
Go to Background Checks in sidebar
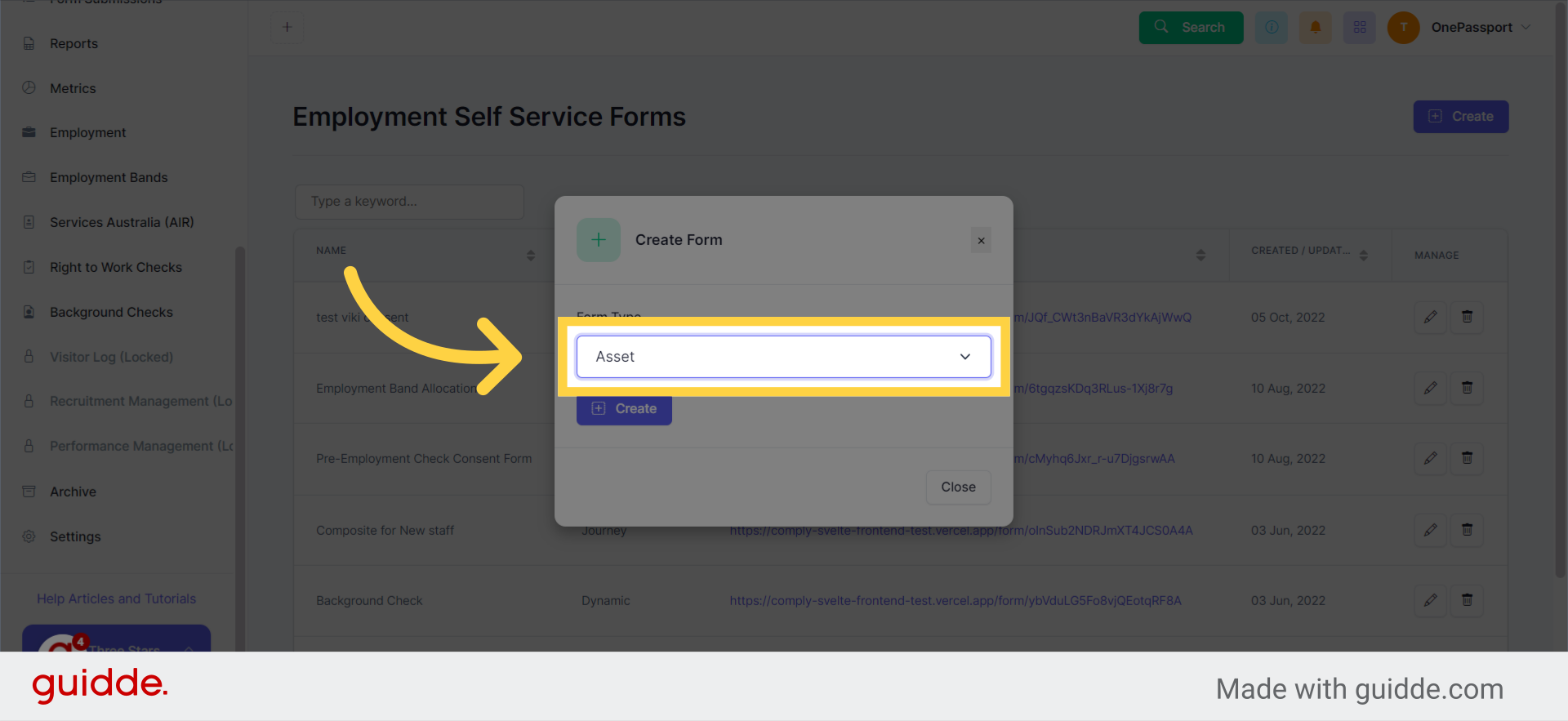pos(111,313)
